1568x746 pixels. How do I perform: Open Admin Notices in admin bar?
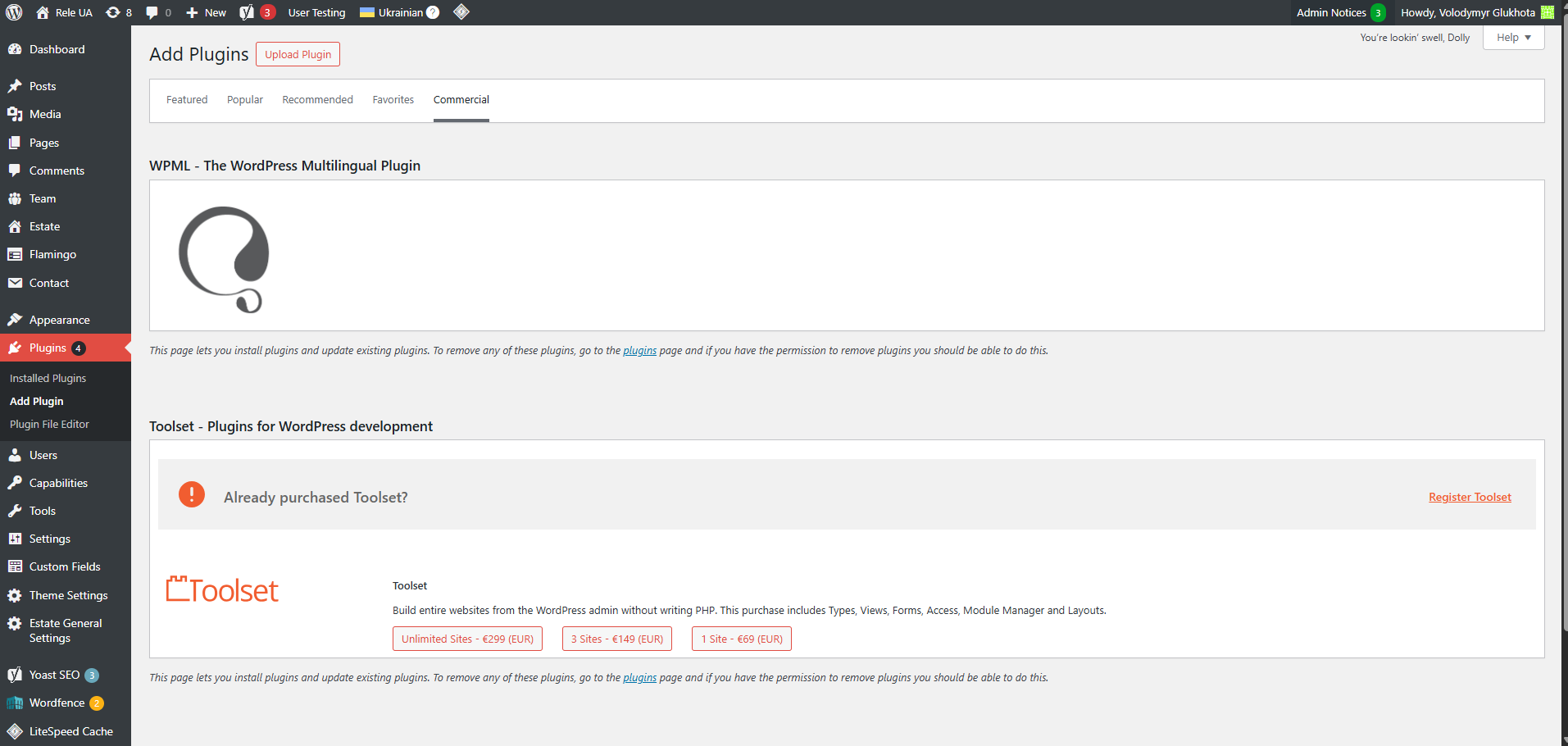1340,12
